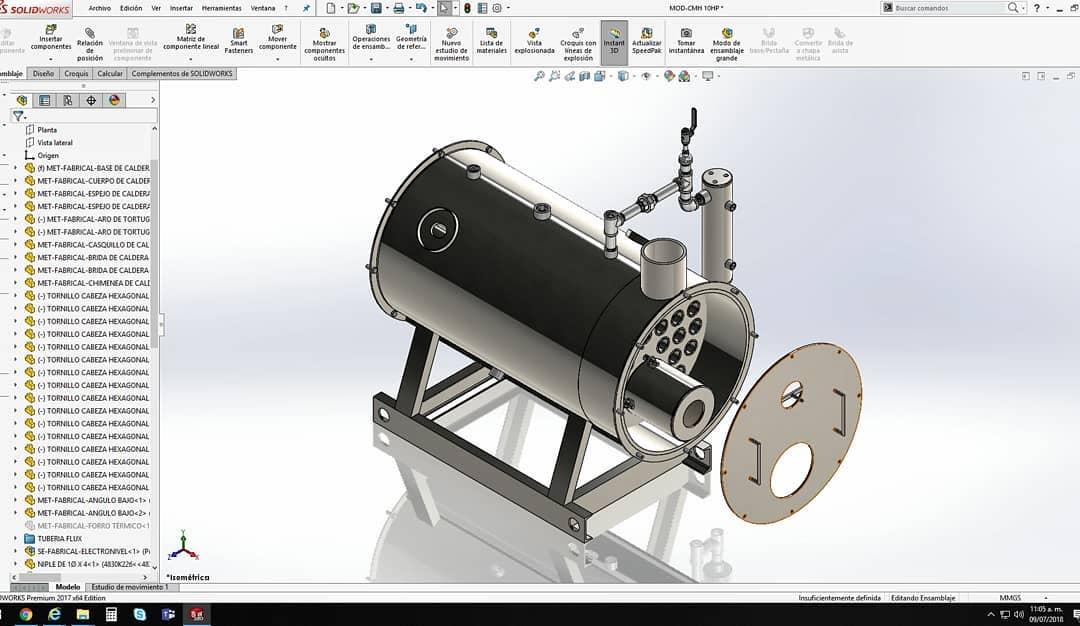1080x626 pixels.
Task: Open the Smart Fasteners tool
Action: click(x=238, y=41)
